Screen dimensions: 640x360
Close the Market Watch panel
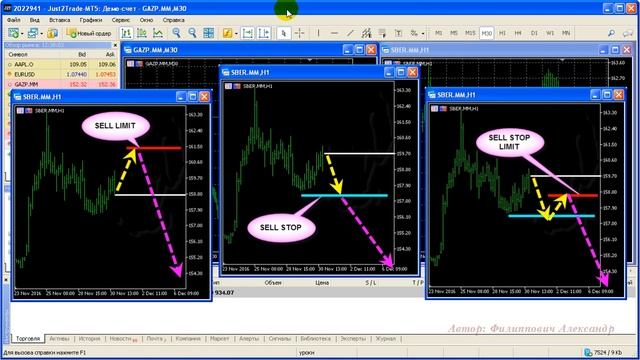click(115, 45)
